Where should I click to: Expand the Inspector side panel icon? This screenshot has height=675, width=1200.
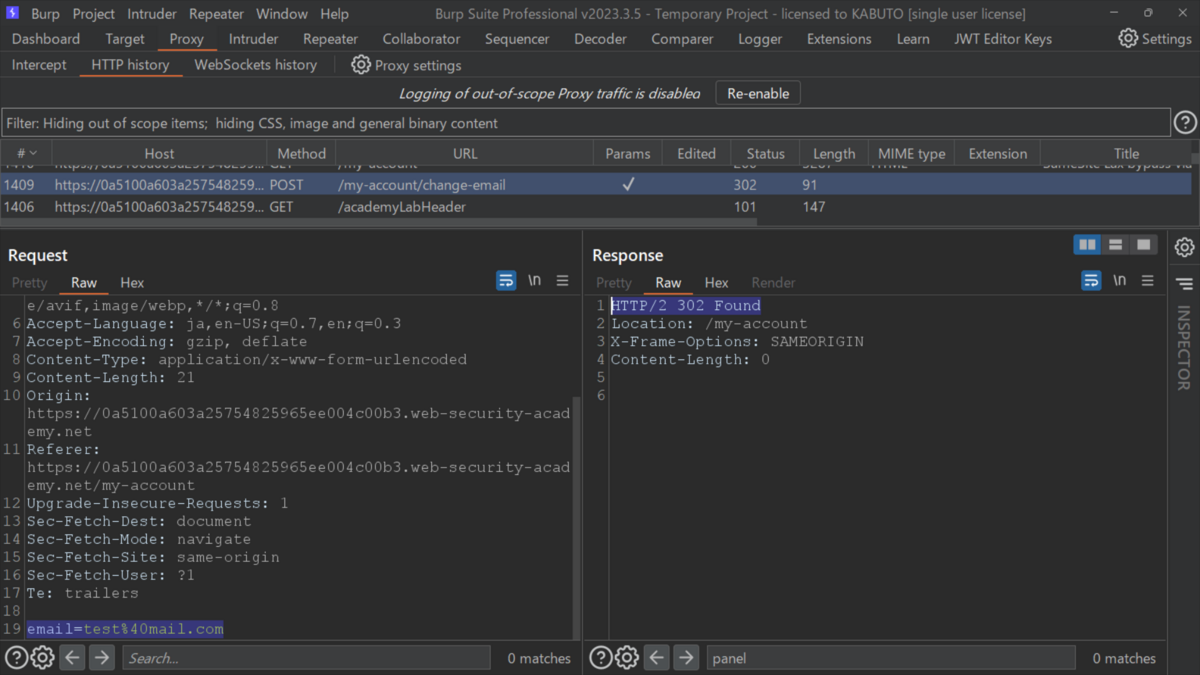pos(1185,285)
